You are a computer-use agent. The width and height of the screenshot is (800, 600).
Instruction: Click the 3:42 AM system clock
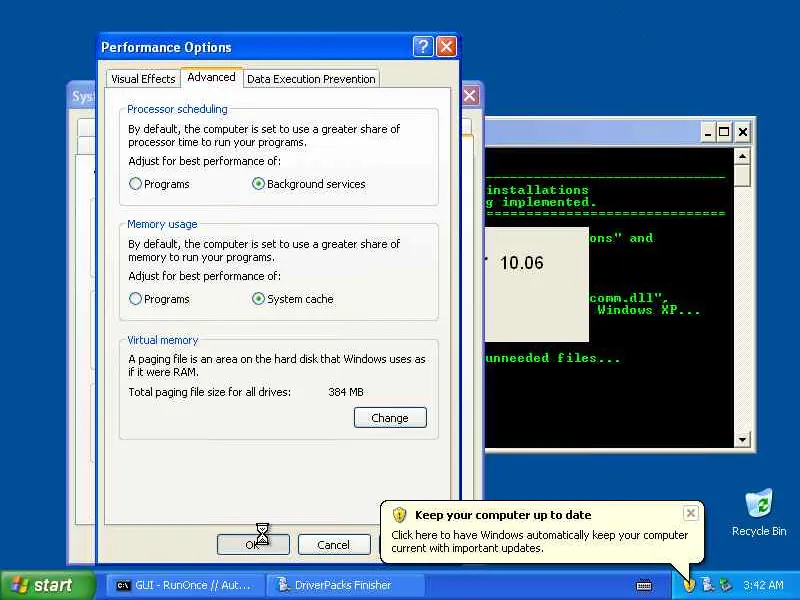coord(763,585)
